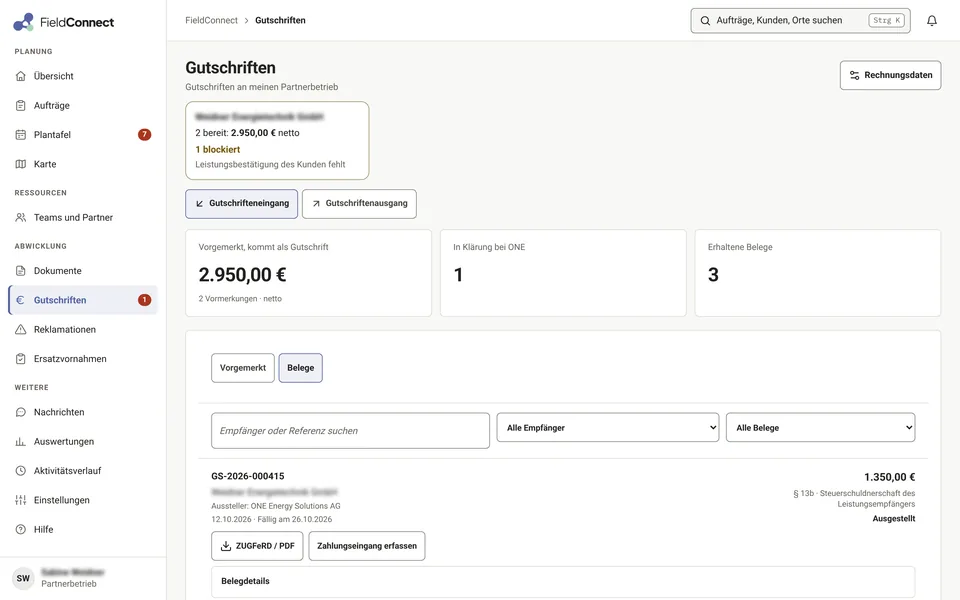
Task: Click the In Klärung bei ONE card
Action: tap(563, 273)
